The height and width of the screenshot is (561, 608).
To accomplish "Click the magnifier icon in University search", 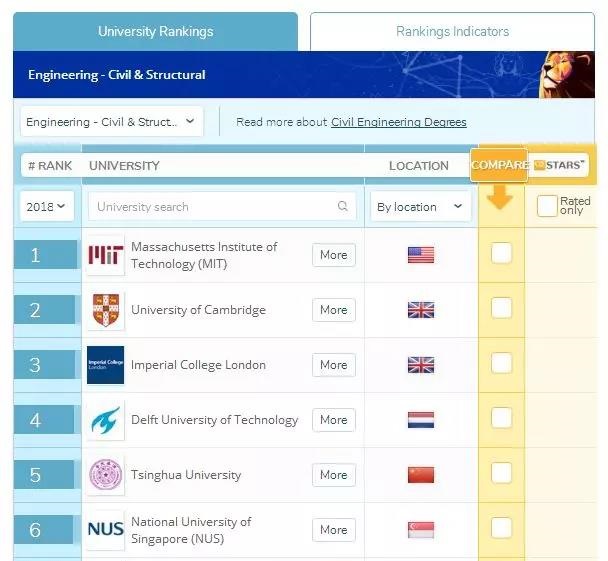I will pyautogui.click(x=342, y=206).
